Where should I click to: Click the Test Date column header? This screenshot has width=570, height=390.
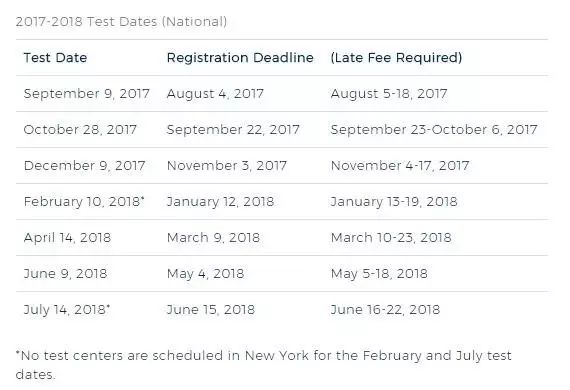[x=55, y=57]
